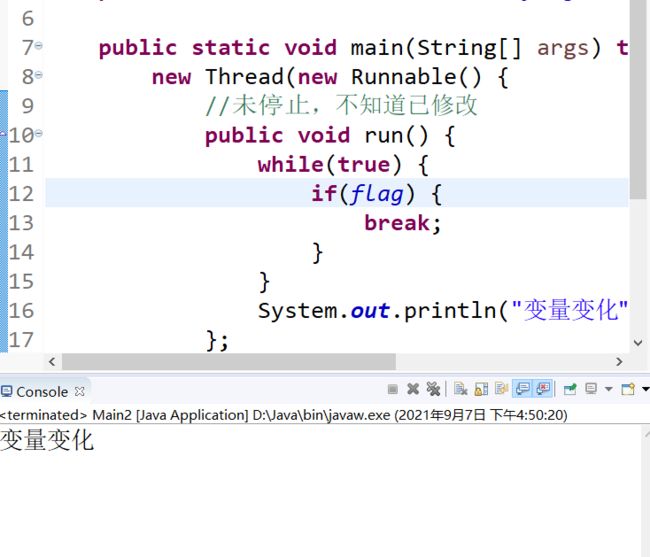Image resolution: width=650 pixels, height=557 pixels.
Task: Click 'Thread' class name on line 8
Action: [244, 77]
